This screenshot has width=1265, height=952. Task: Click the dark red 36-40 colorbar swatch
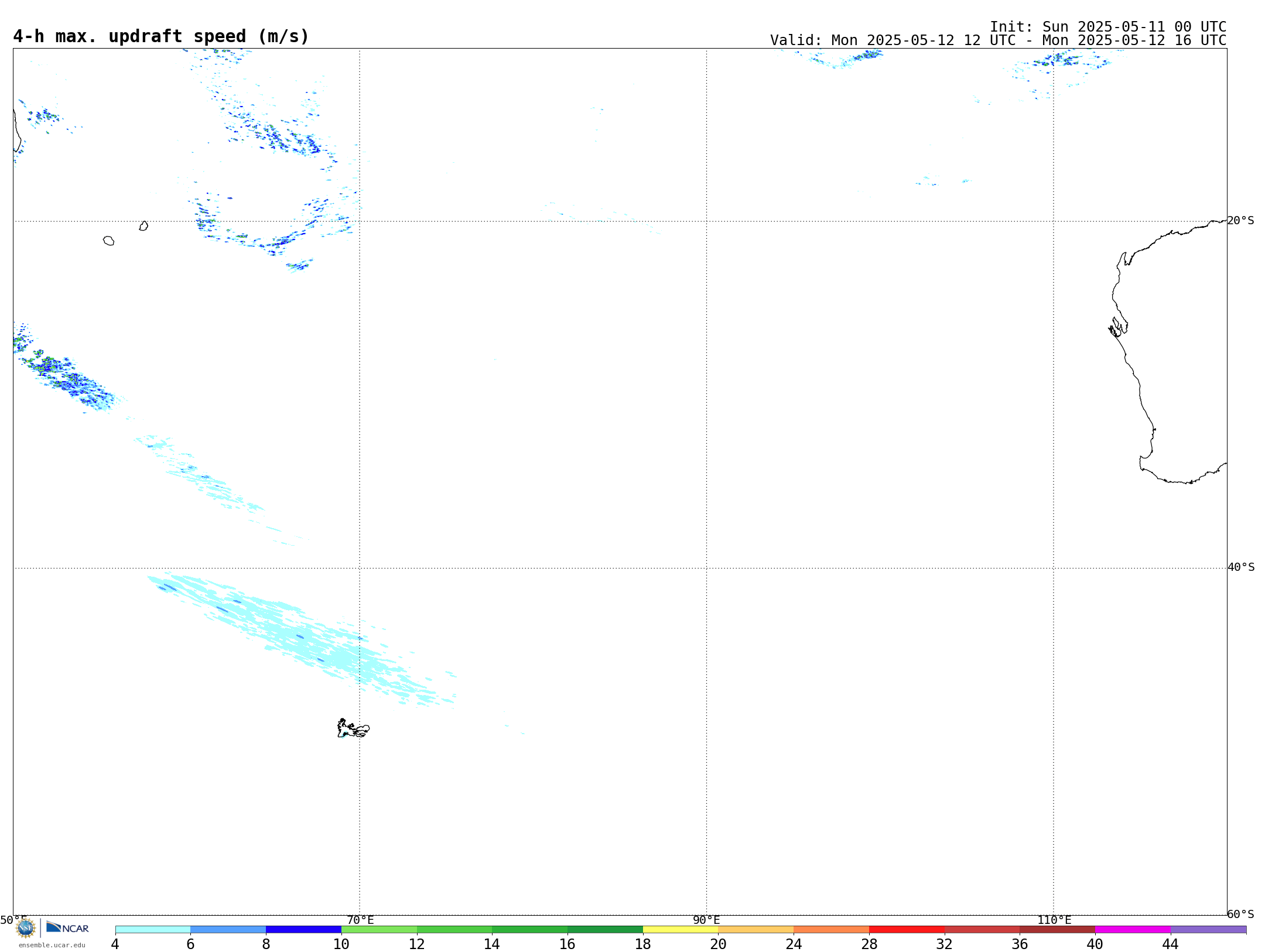pos(1057,930)
